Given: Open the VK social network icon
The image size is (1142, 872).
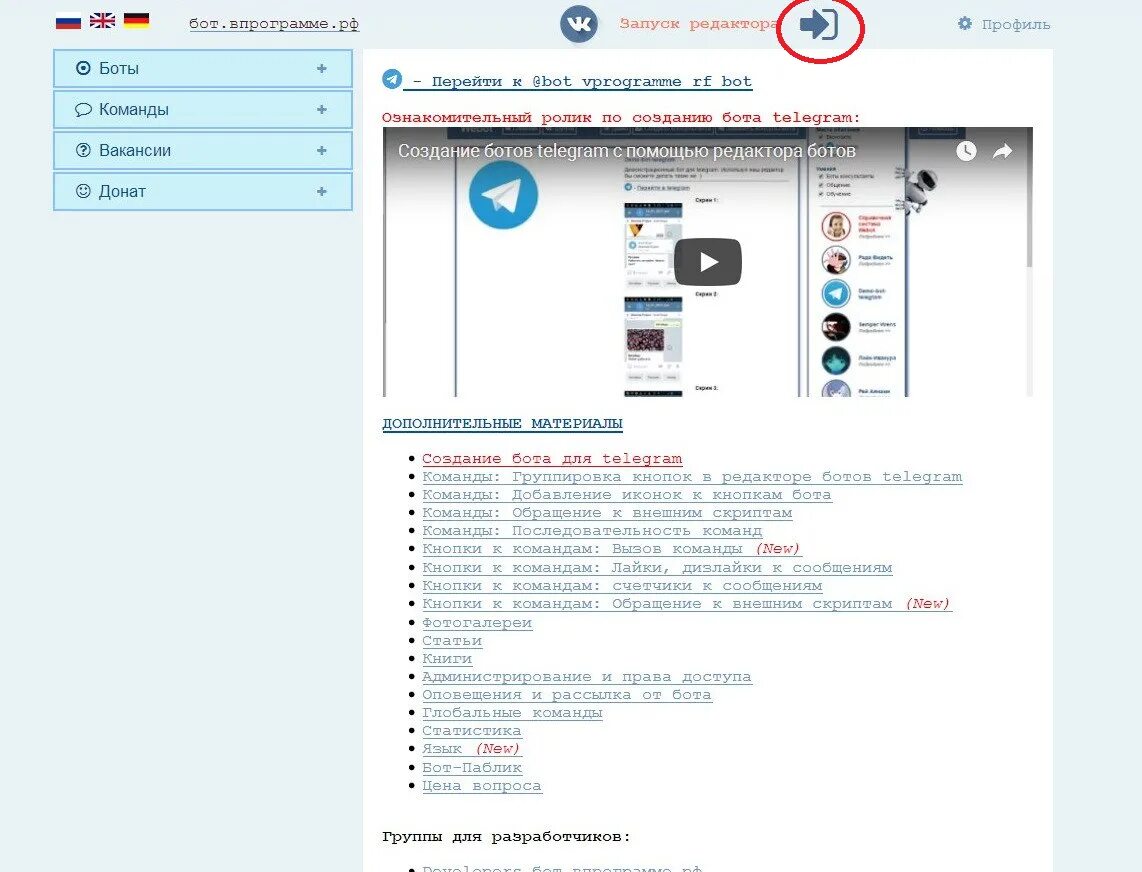Looking at the screenshot, I should pos(579,24).
